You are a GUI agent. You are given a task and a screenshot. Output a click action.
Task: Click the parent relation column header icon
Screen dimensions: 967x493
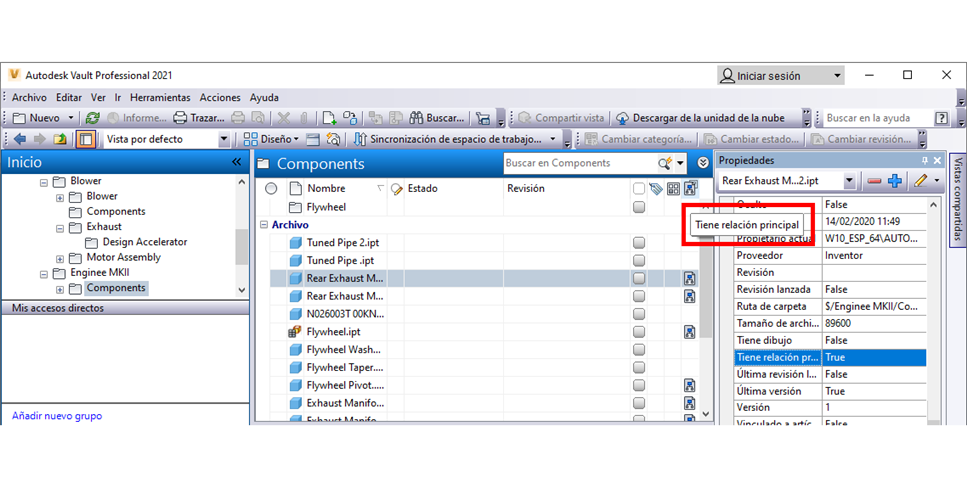[x=690, y=188]
